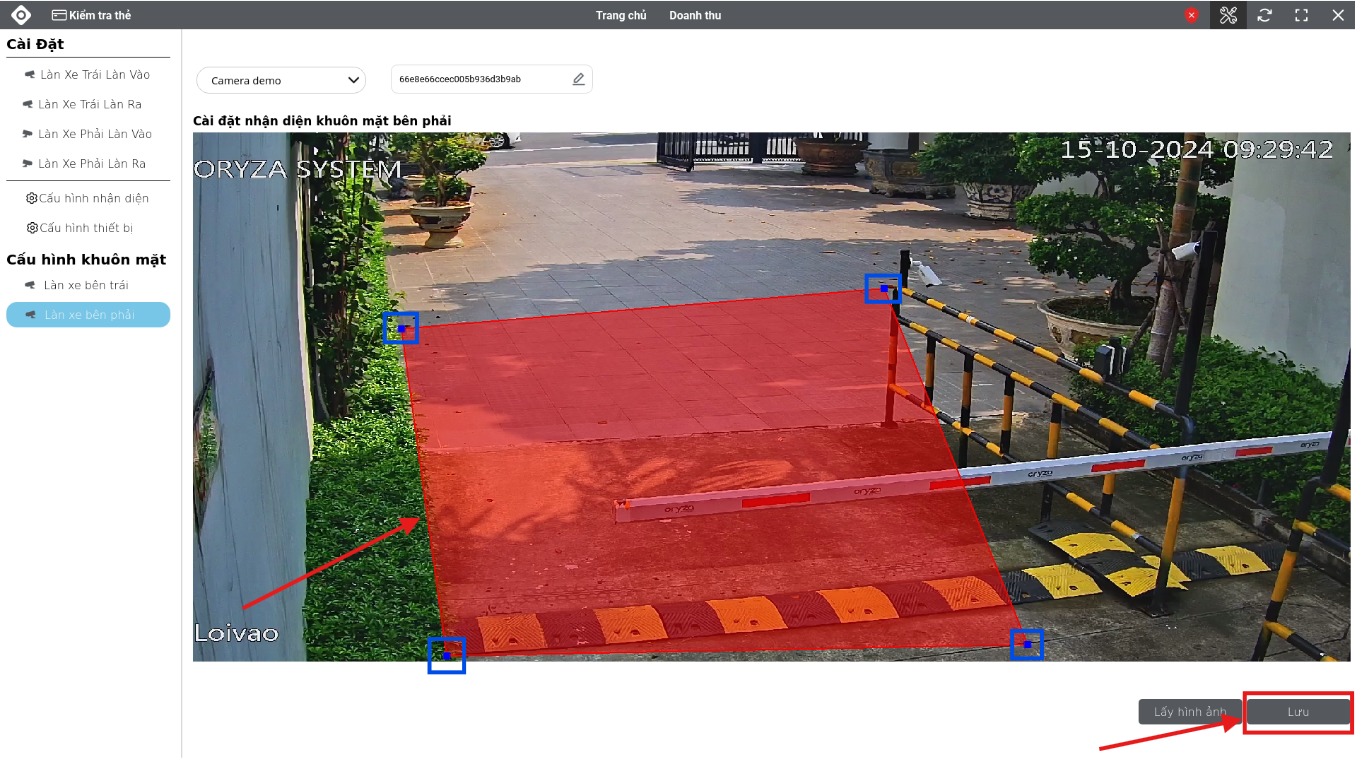Select Làn Xe Phải Làn Ra
The width and height of the screenshot is (1355, 761).
84,163
